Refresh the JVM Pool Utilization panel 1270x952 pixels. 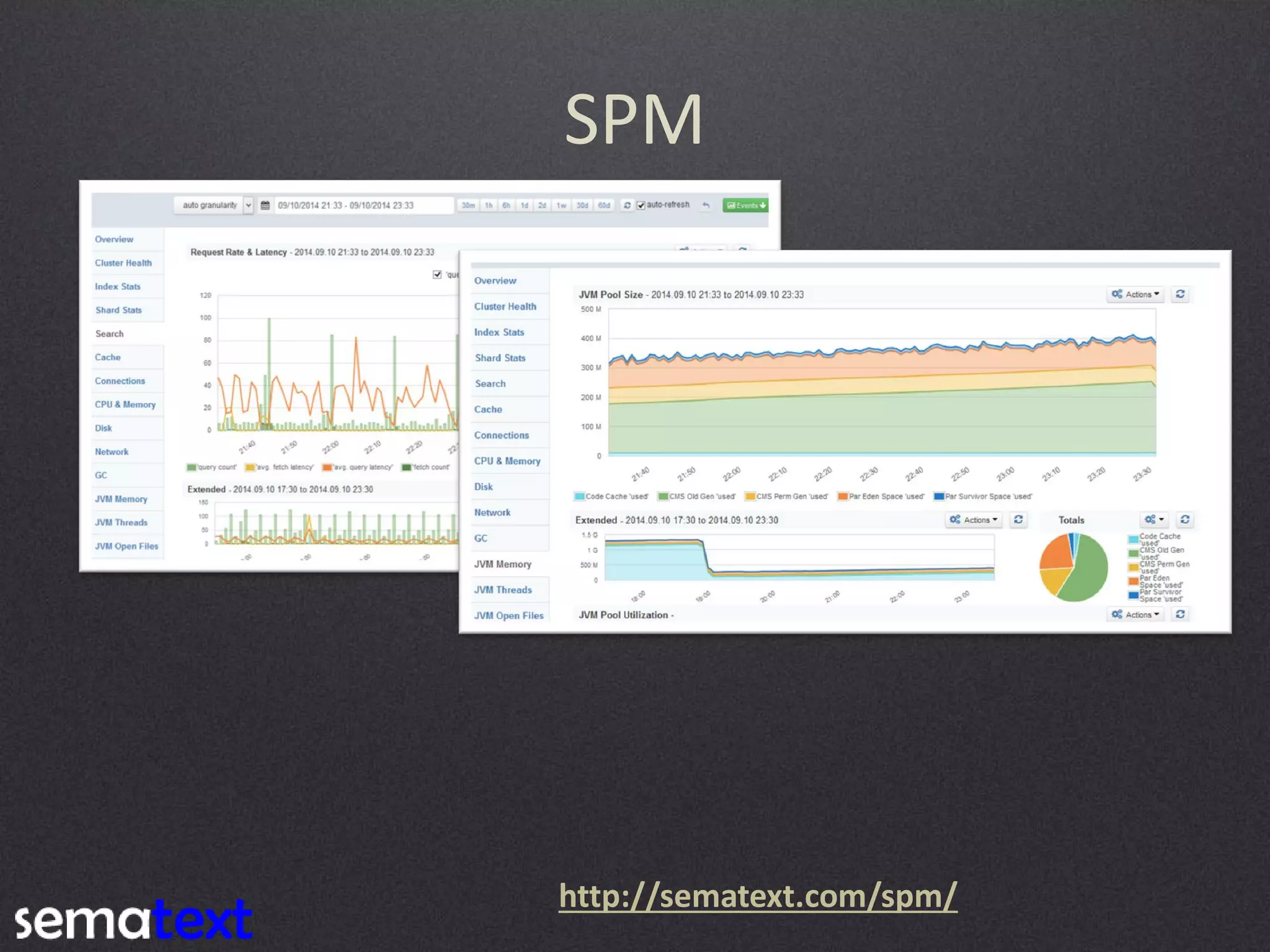pos(1180,614)
